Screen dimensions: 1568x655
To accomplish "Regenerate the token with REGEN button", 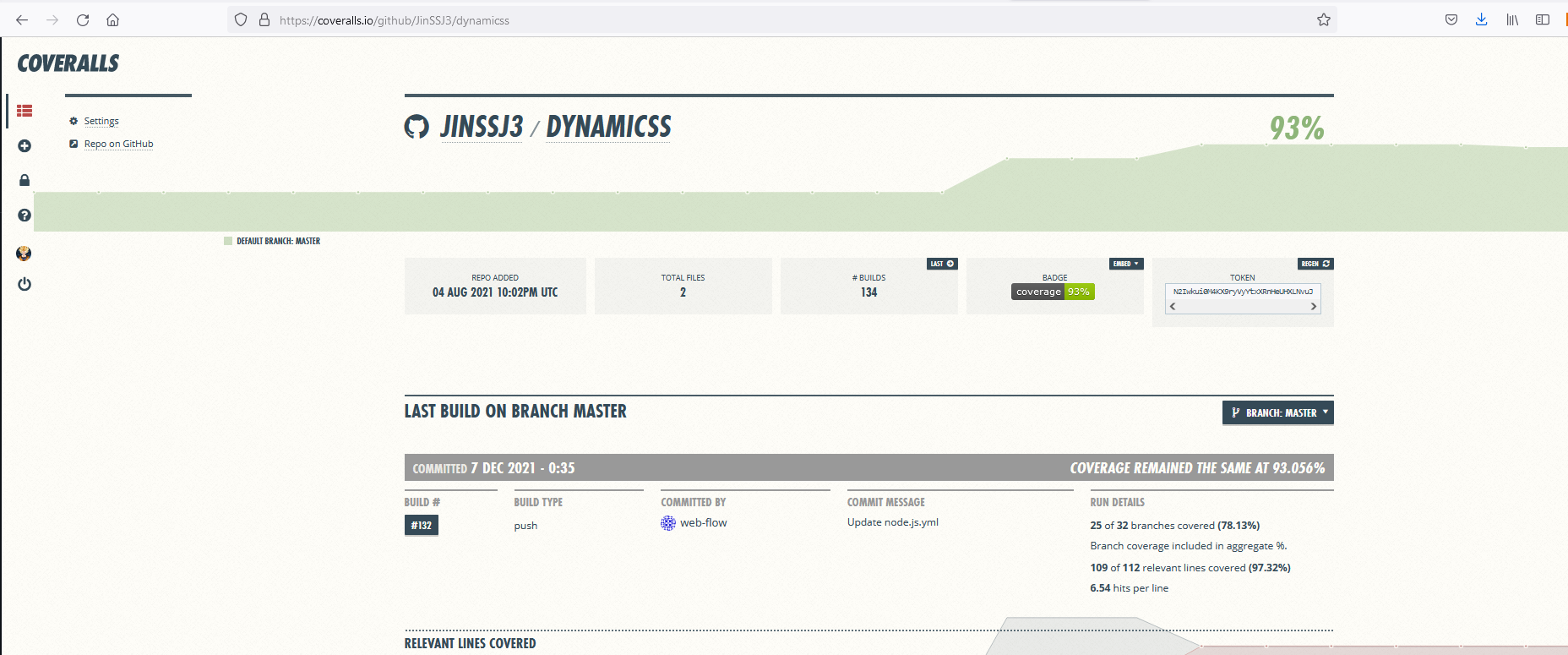I will 1315,264.
